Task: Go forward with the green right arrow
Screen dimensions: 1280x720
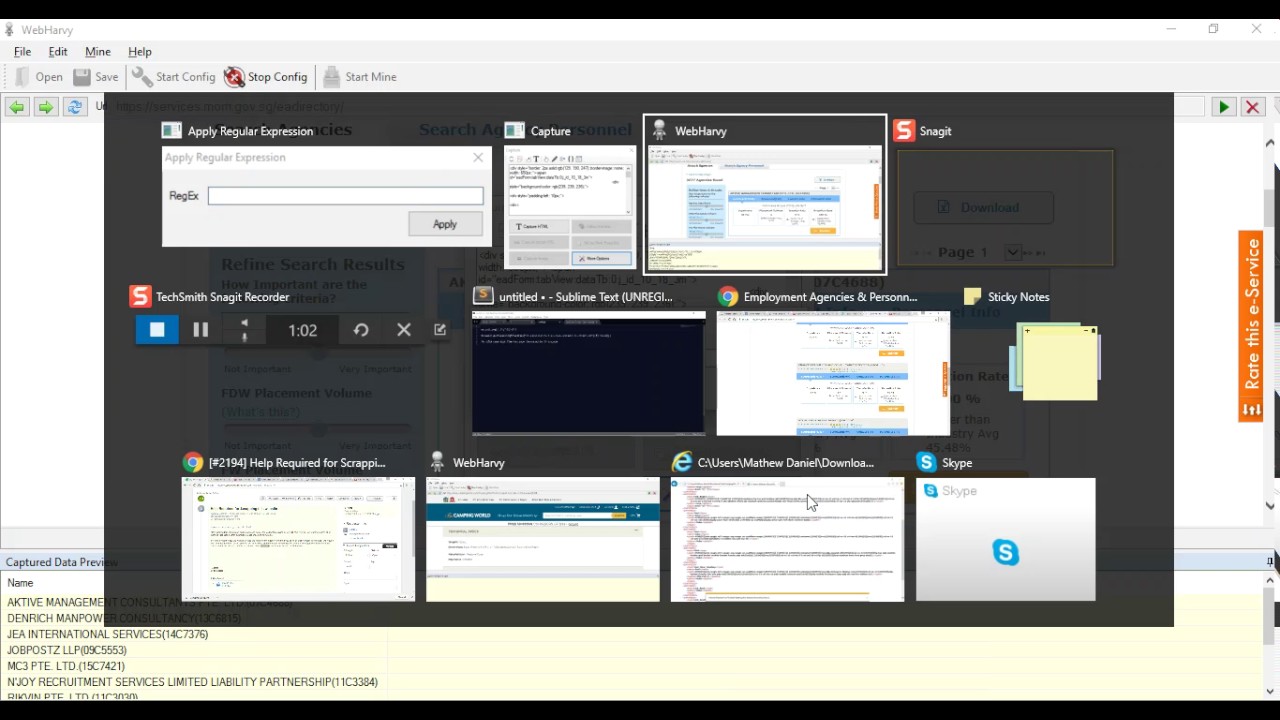Action: click(45, 107)
